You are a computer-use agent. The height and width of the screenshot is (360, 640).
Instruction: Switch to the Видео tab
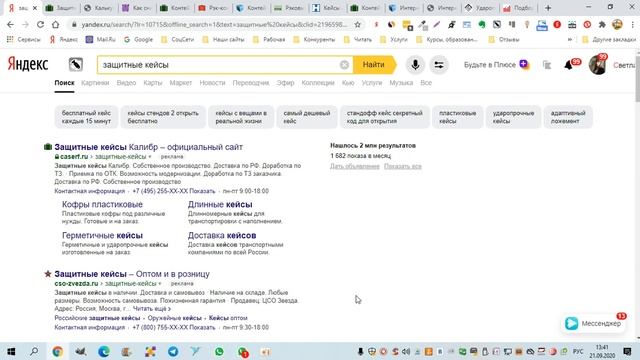(x=126, y=83)
